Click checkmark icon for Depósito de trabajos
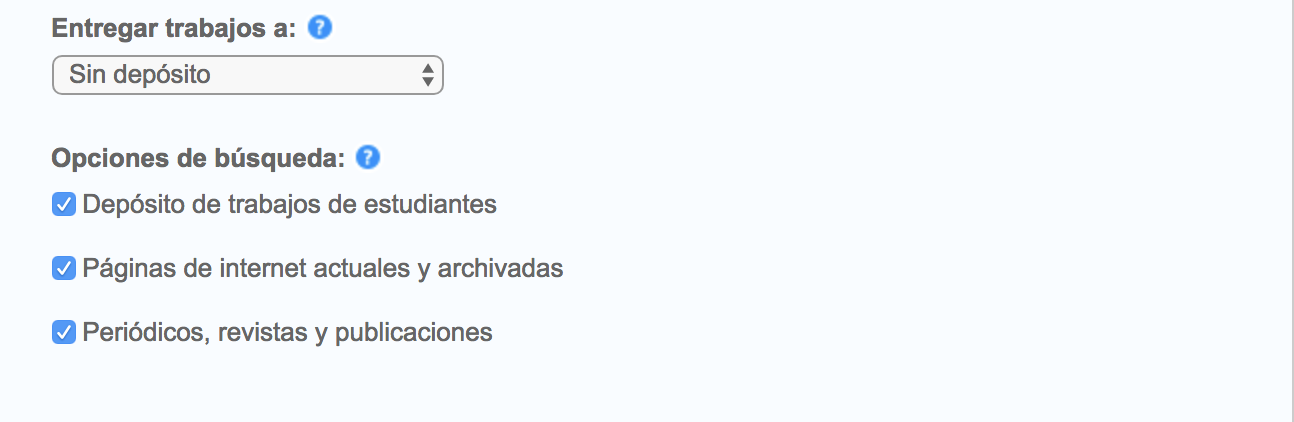 (x=64, y=205)
